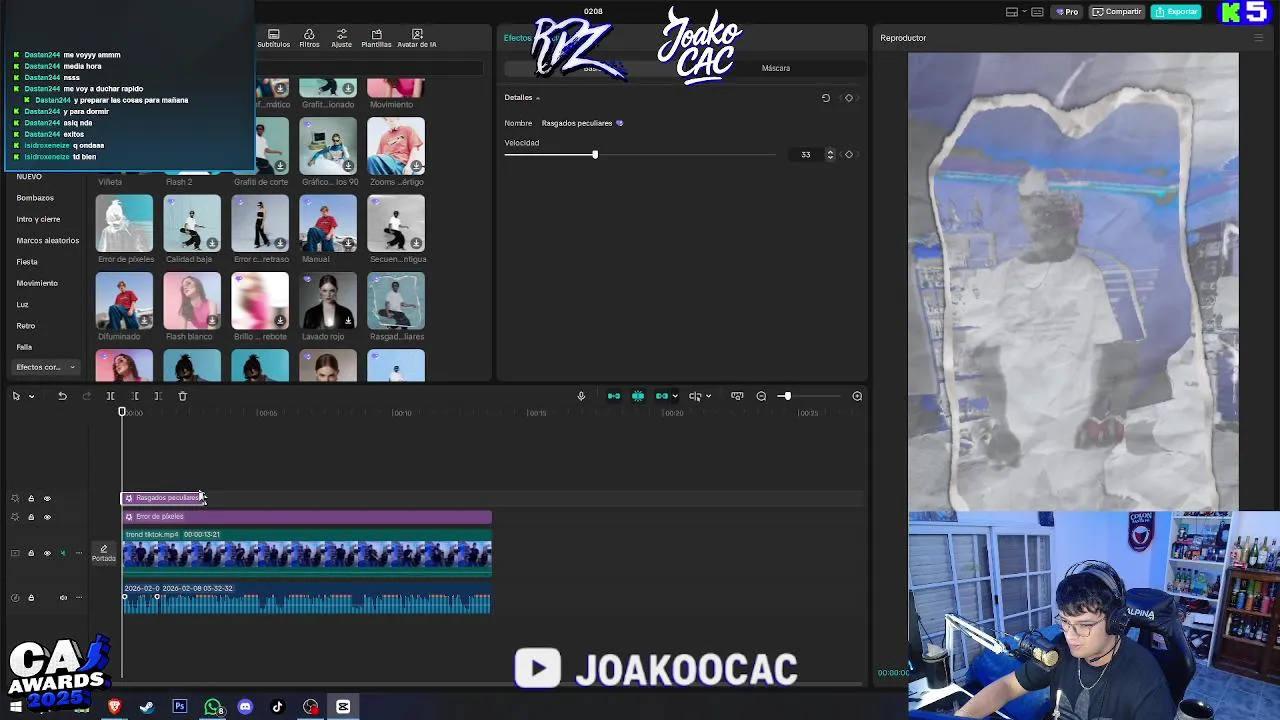The image size is (1280, 720).
Task: Adjust the Velocidad slider
Action: [x=595, y=154]
